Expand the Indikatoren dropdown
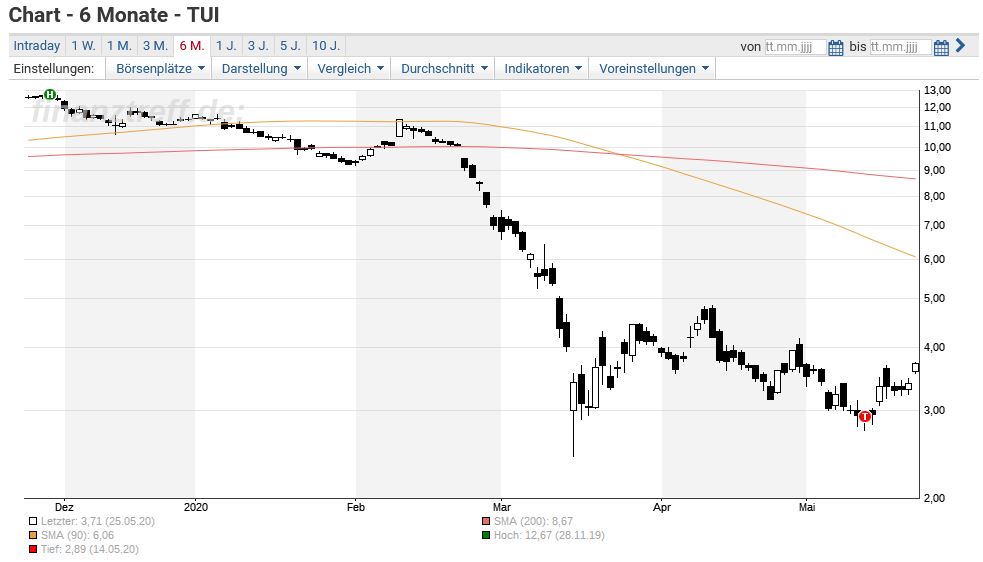Screen dimensions: 983x562 [x=542, y=68]
